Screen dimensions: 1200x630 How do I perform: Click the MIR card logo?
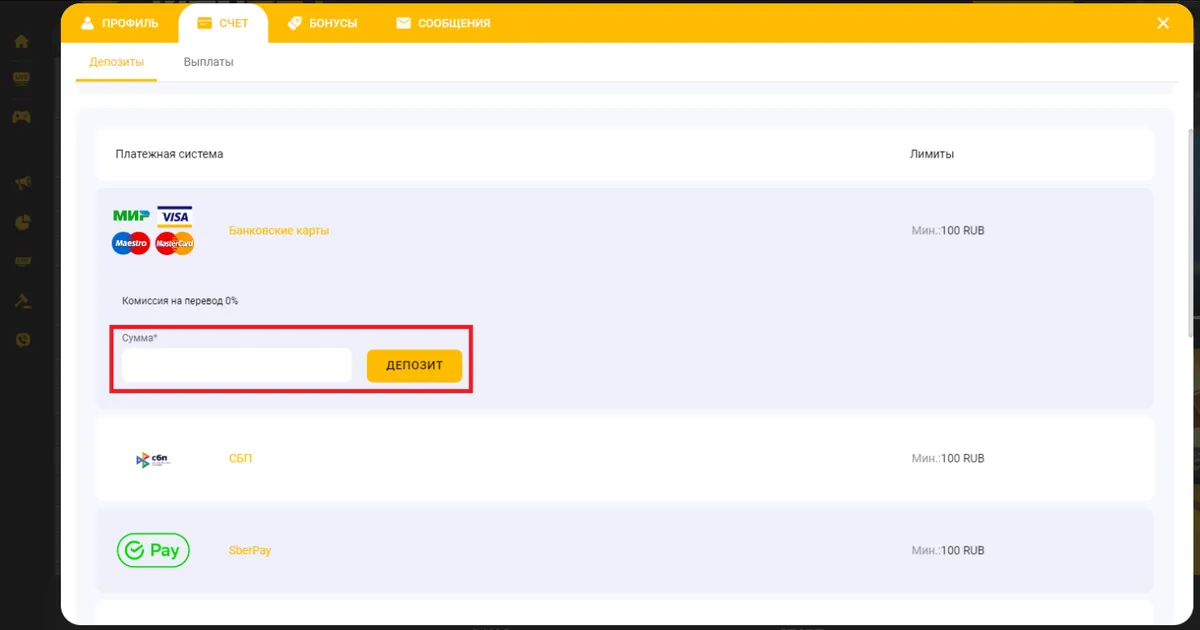pos(131,215)
